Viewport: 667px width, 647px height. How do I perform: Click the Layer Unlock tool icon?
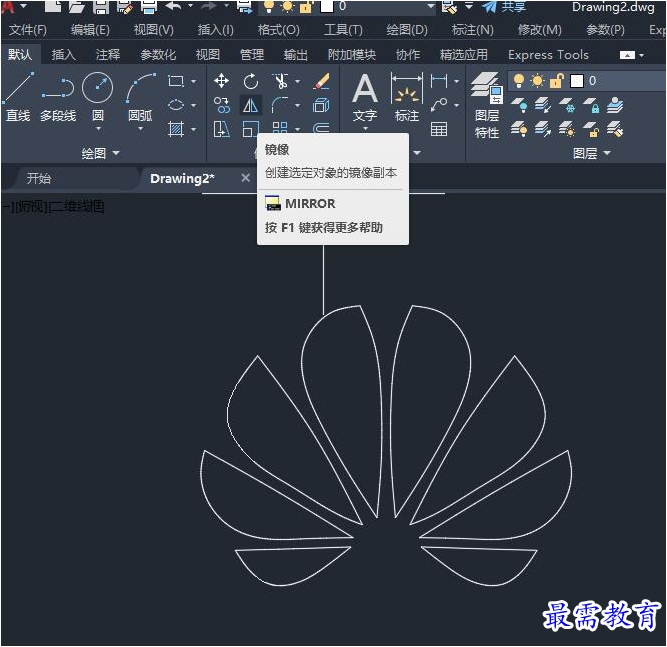click(591, 129)
